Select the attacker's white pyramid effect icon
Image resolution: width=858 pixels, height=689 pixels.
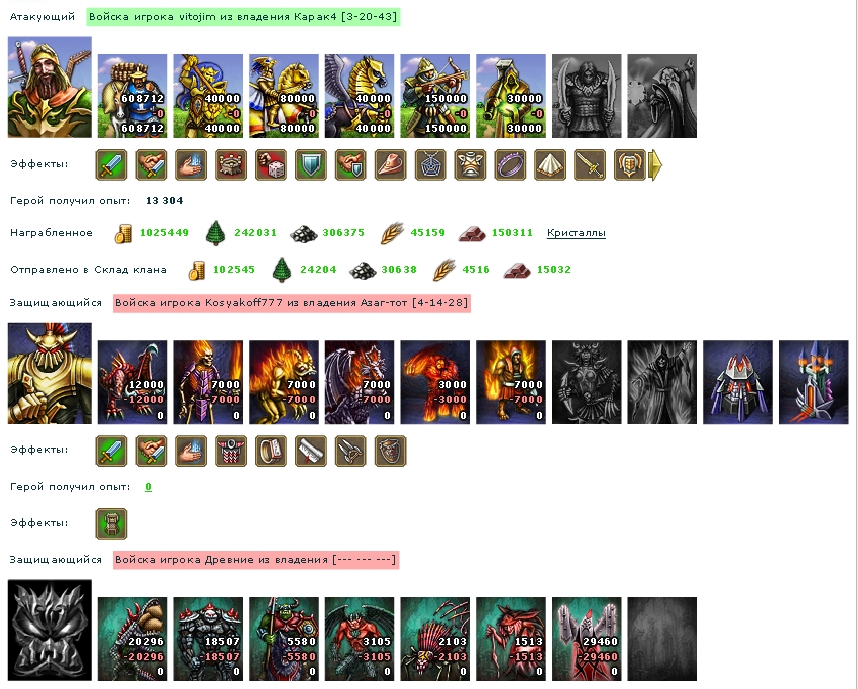click(x=550, y=165)
